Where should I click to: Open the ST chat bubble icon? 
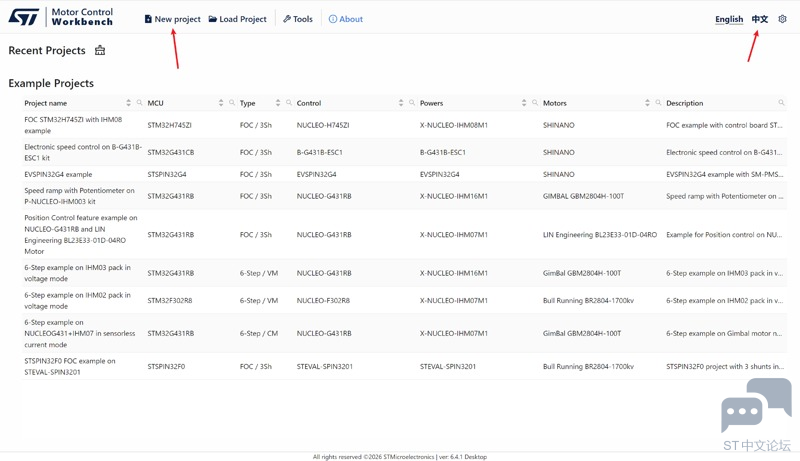[x=756, y=405]
